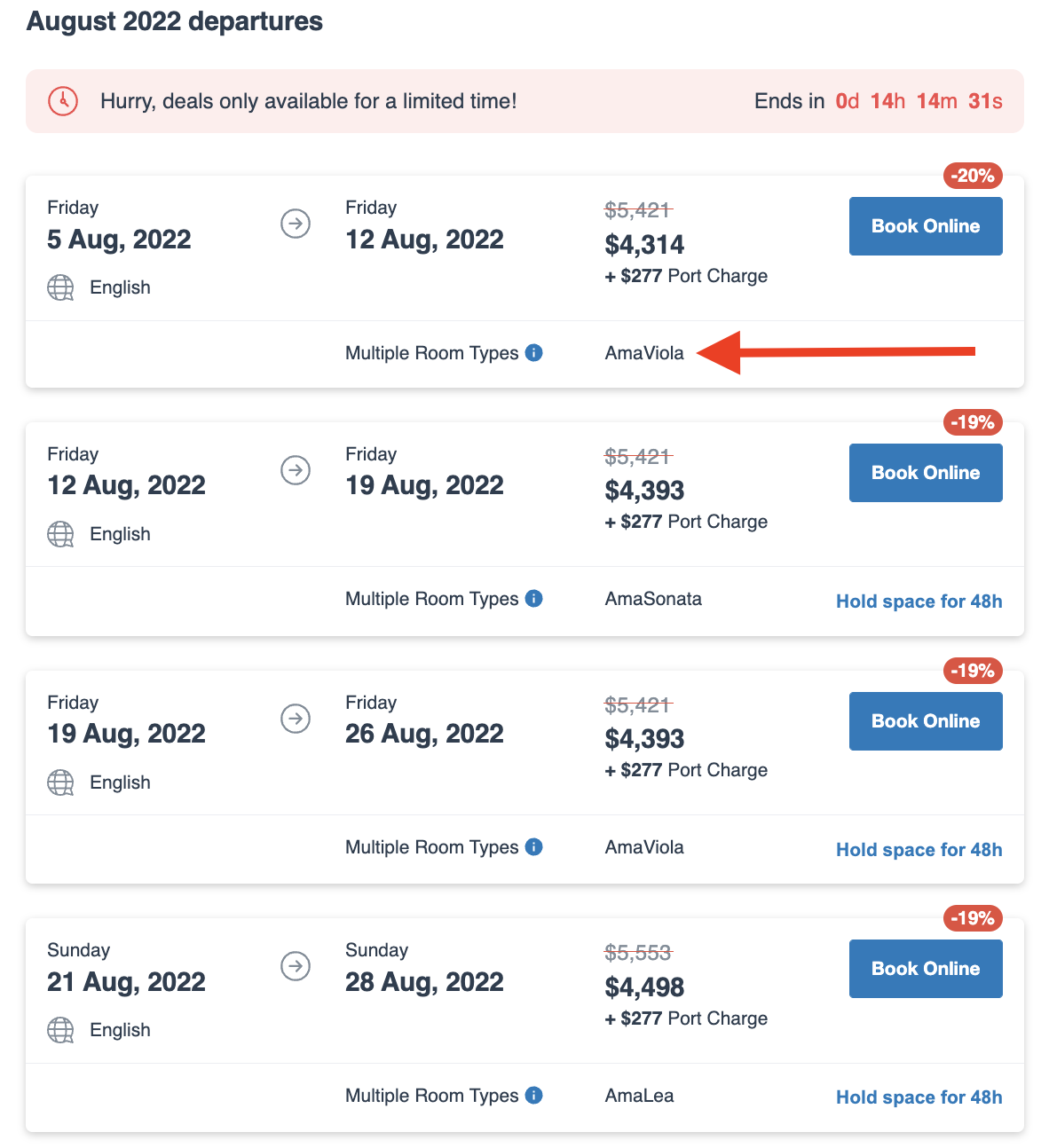
Task: Open room types info for AmaSonata sailing
Action: pos(534,599)
